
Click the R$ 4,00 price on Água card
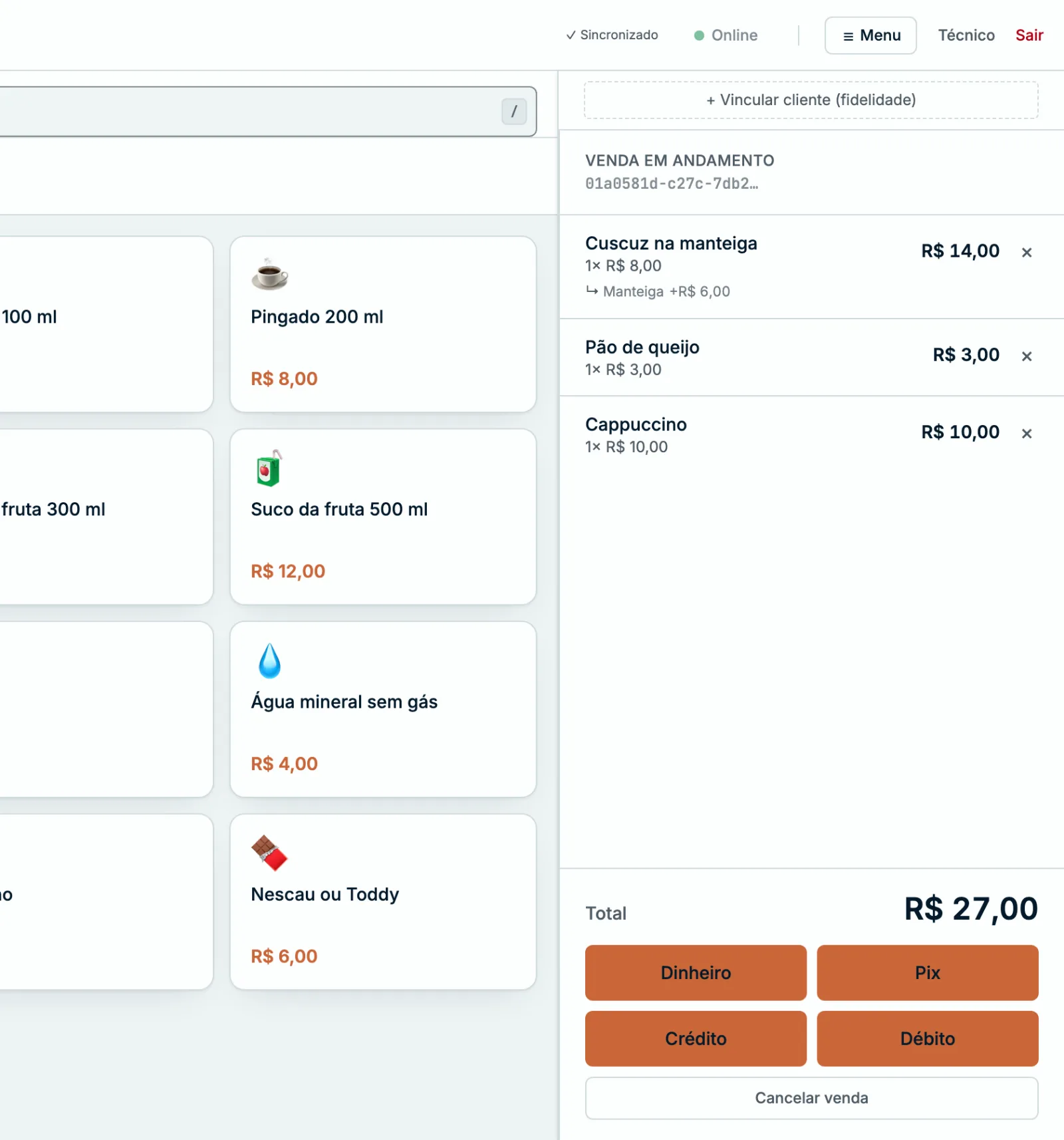pyautogui.click(x=284, y=764)
